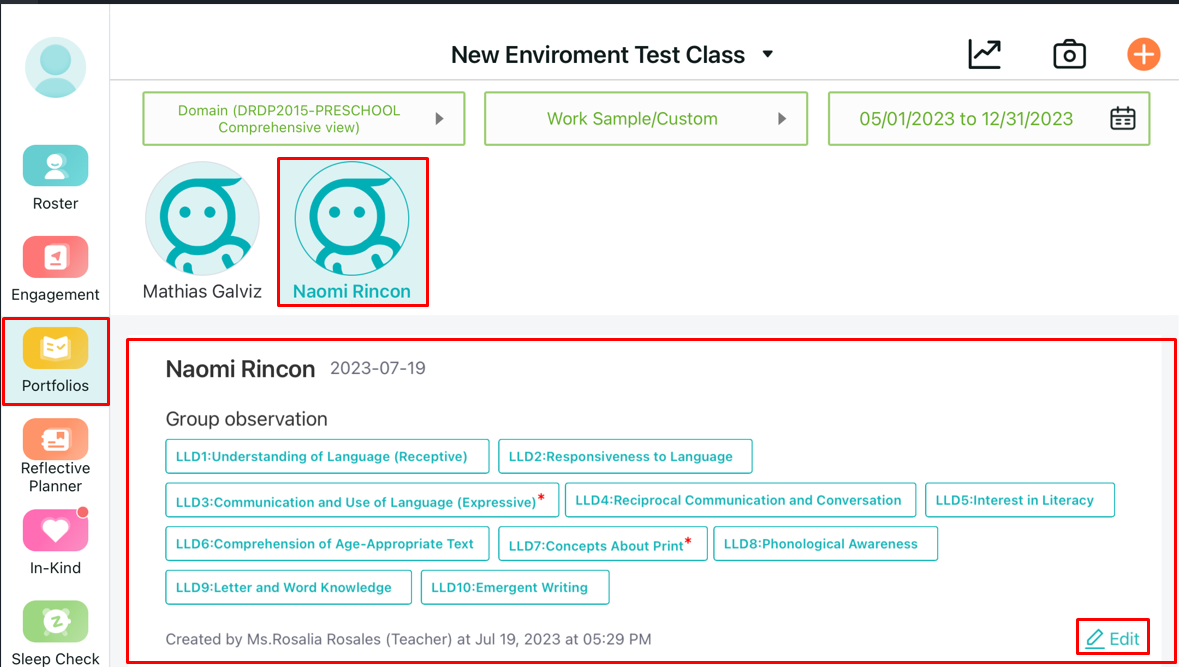Expand the Work Sample/Custom filter

pyautogui.click(x=646, y=119)
